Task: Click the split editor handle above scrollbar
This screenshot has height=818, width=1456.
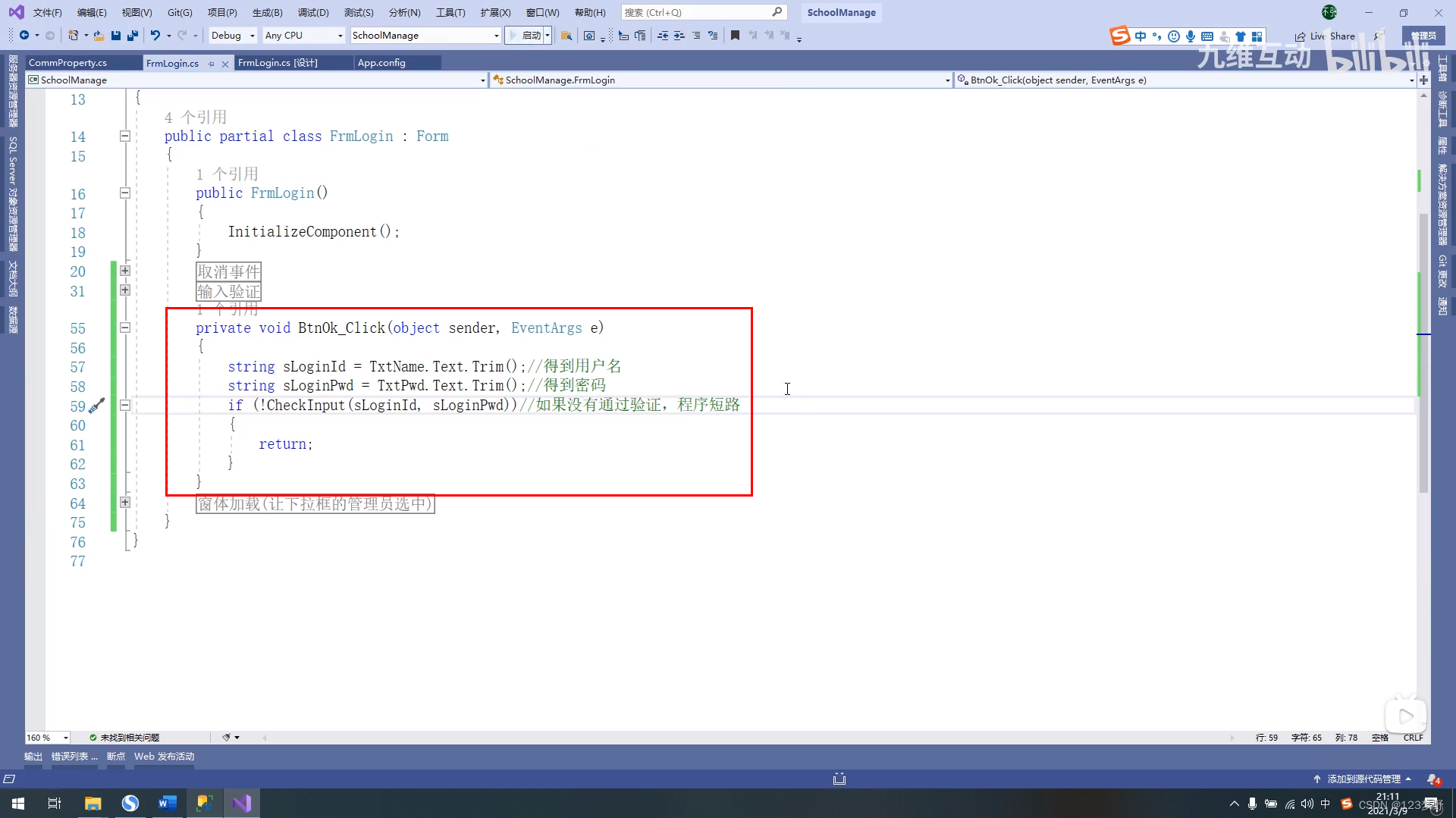Action: (1423, 80)
